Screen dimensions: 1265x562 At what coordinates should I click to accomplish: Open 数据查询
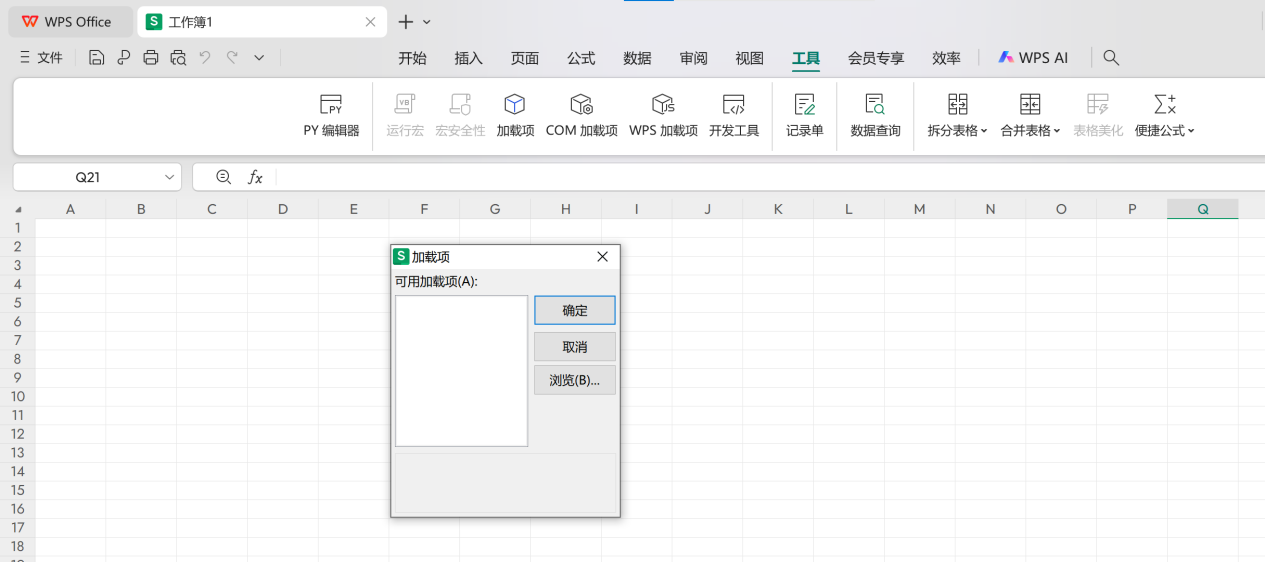[875, 116]
